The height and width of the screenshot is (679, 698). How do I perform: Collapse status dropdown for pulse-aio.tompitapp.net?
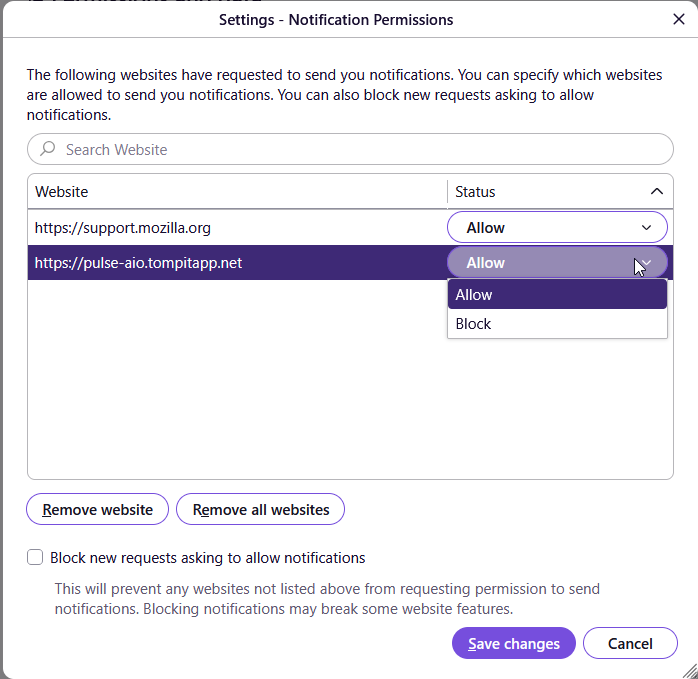point(557,263)
